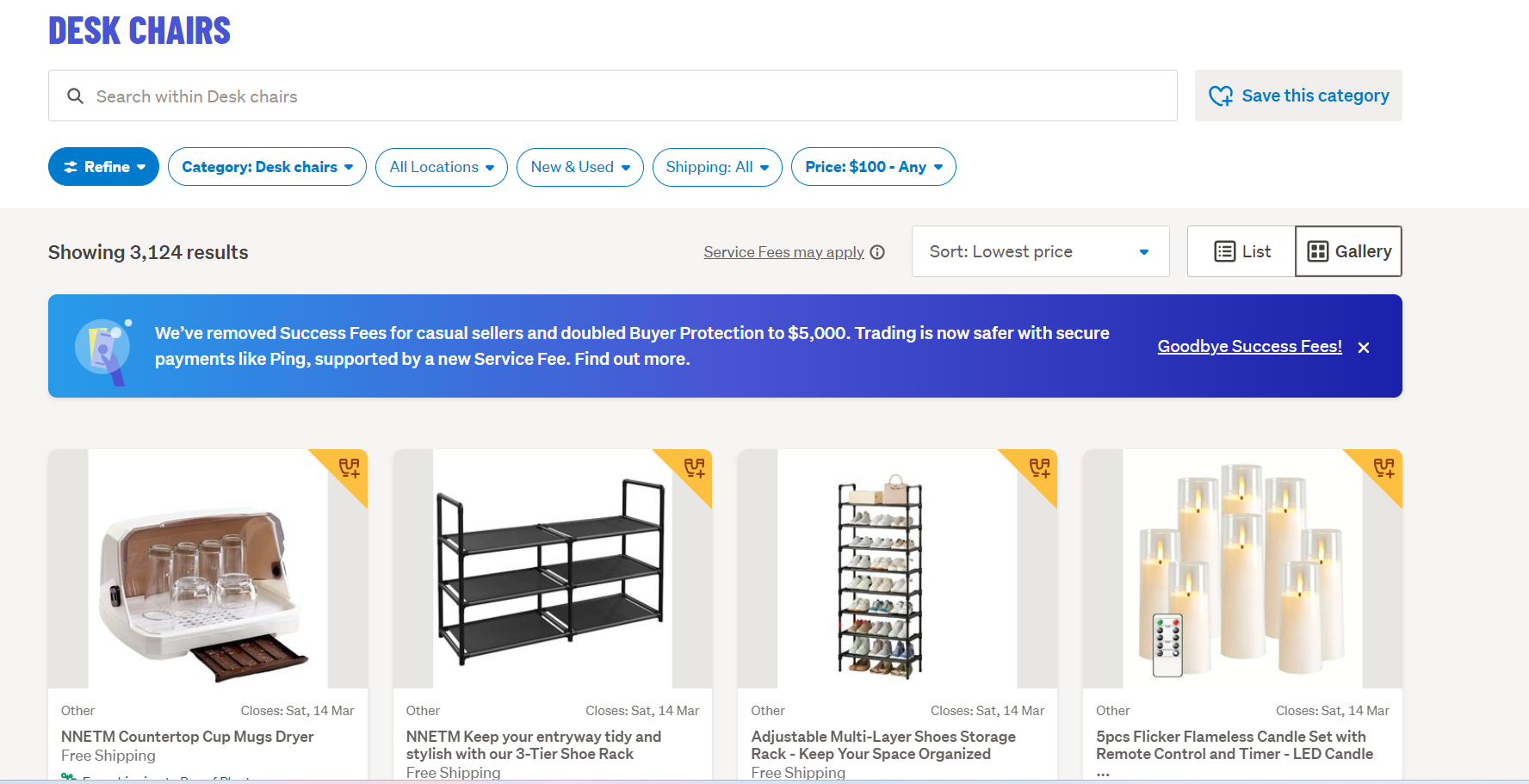Open the Sort: Lowest price dropdown
Viewport: 1529px width, 784px height.
(x=1040, y=251)
